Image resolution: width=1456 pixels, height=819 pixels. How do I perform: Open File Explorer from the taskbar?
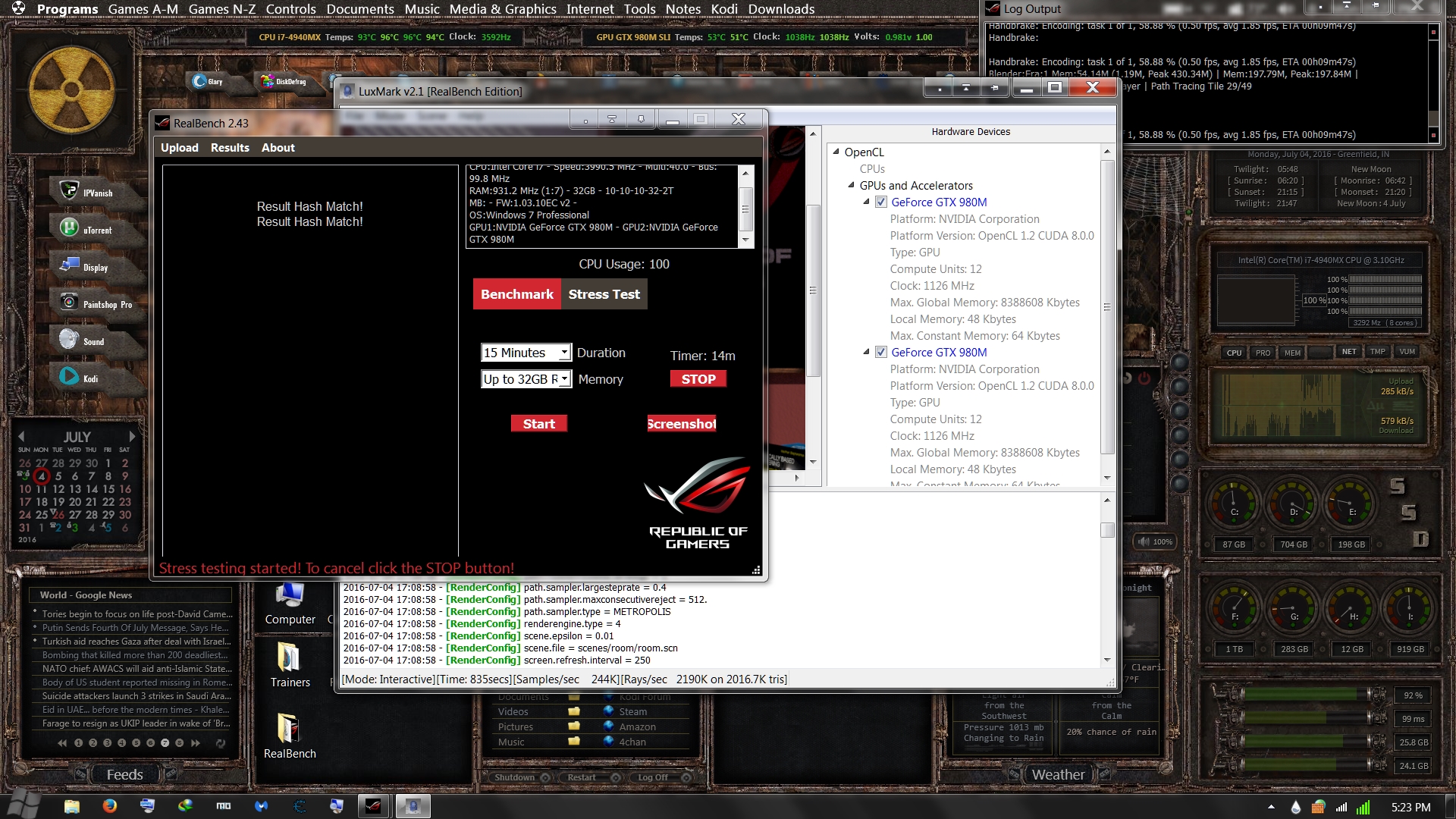(x=72, y=806)
